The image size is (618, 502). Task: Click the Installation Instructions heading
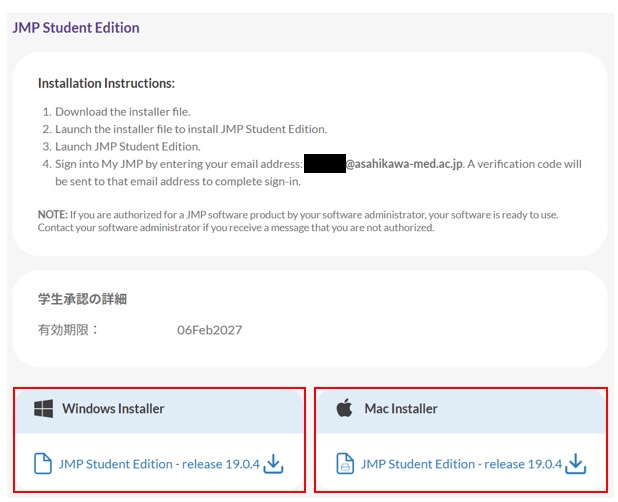pyautogui.click(x=106, y=83)
